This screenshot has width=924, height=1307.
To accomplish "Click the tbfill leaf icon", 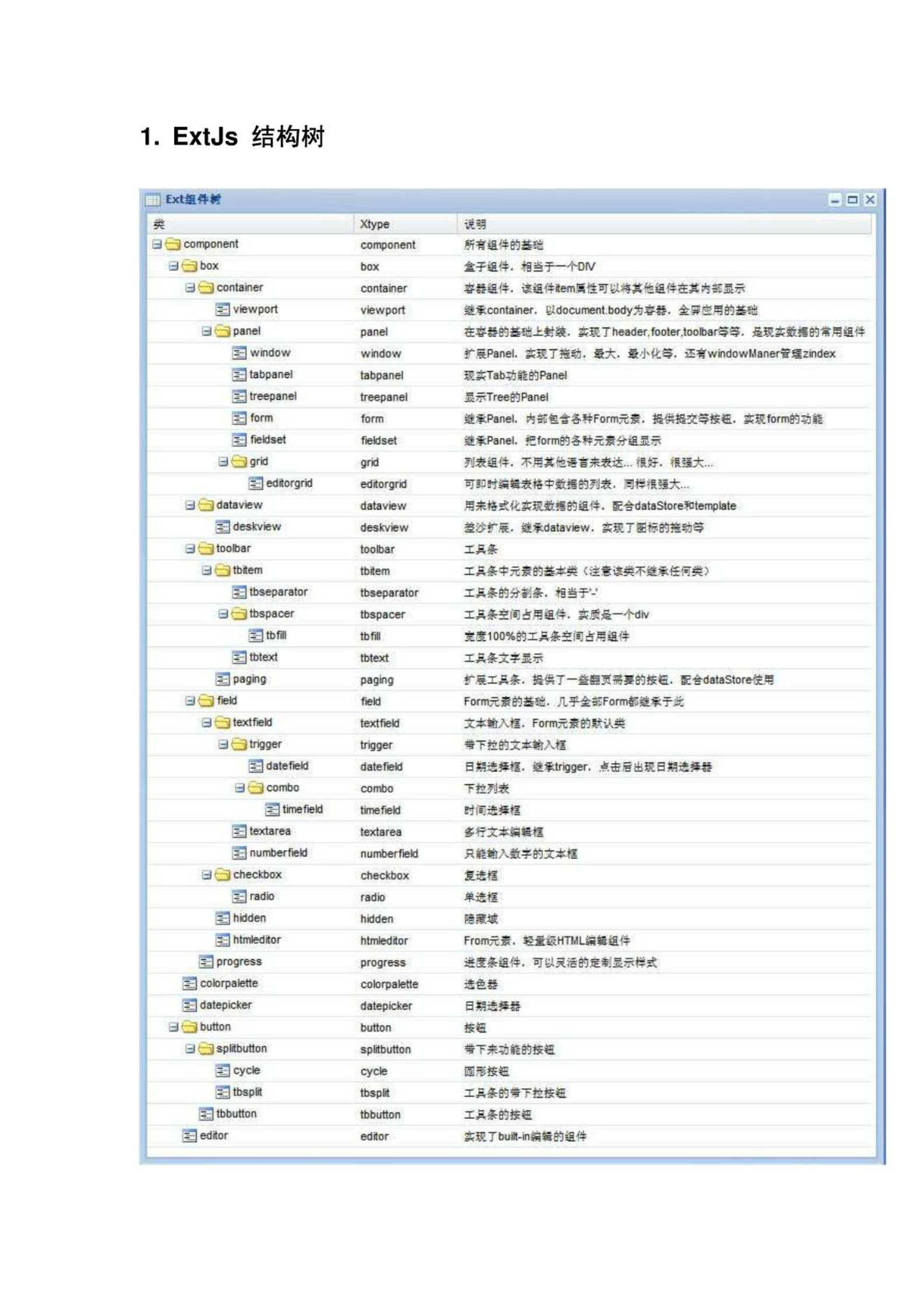I will [256, 636].
